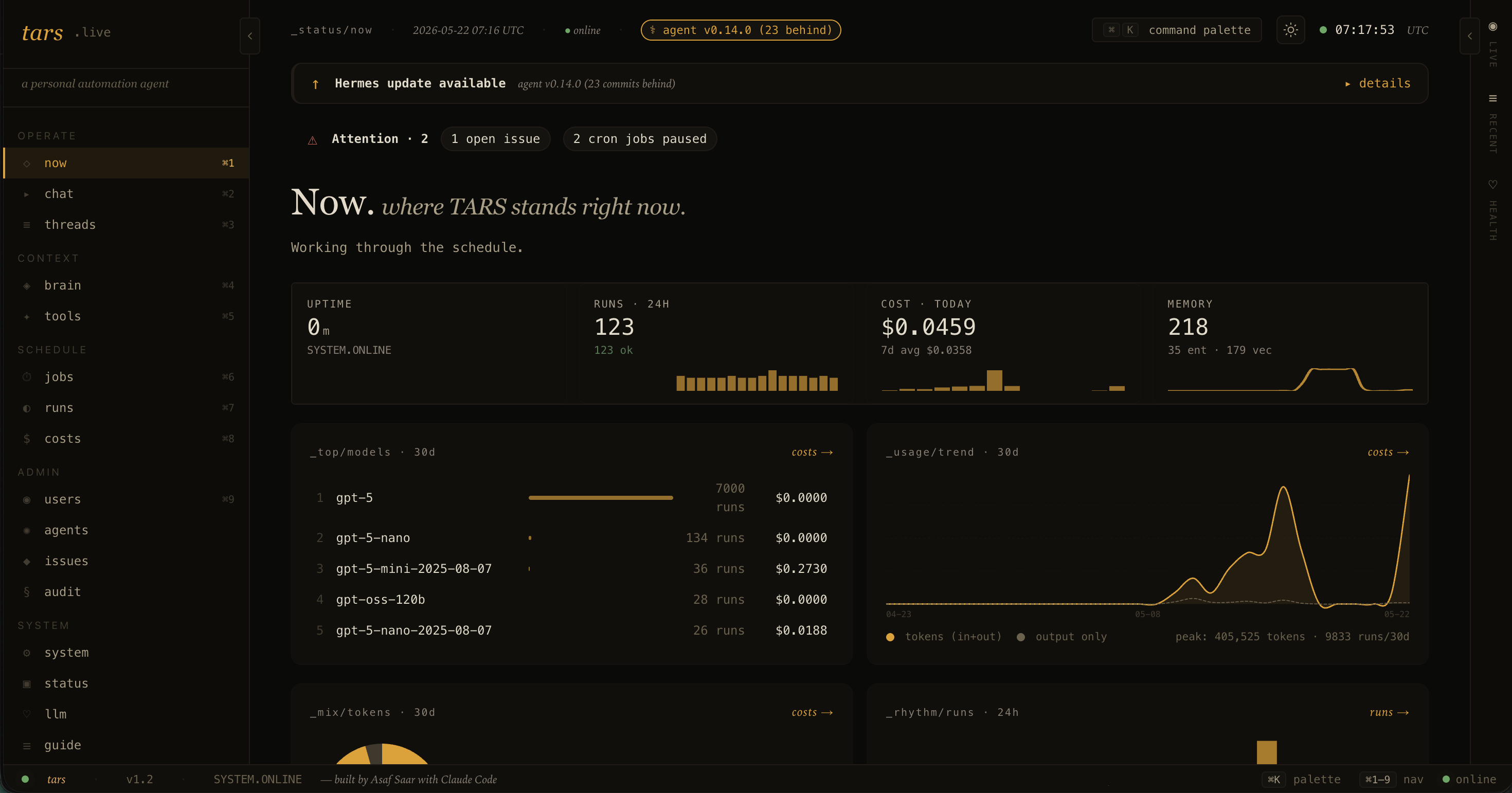The height and width of the screenshot is (793, 1512).
Task: Select the gpt-5-mini-2025-08-07 row
Action: (x=571, y=569)
